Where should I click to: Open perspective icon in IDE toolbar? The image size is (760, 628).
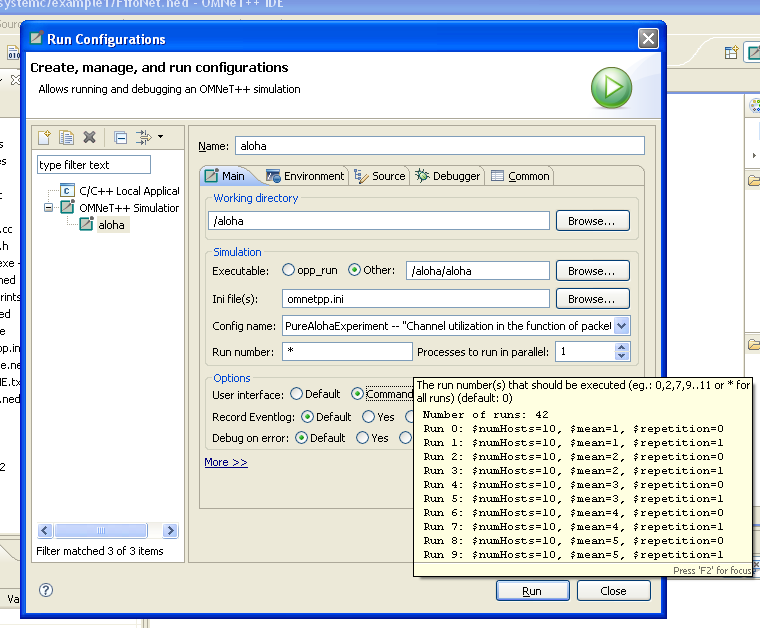[731, 52]
